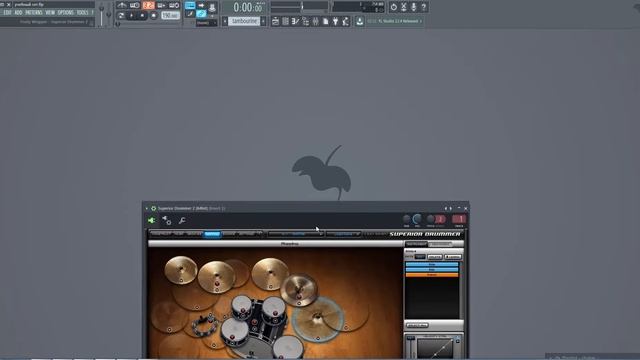
Task: Open the snap selector dropdown
Action: (x=207, y=23)
